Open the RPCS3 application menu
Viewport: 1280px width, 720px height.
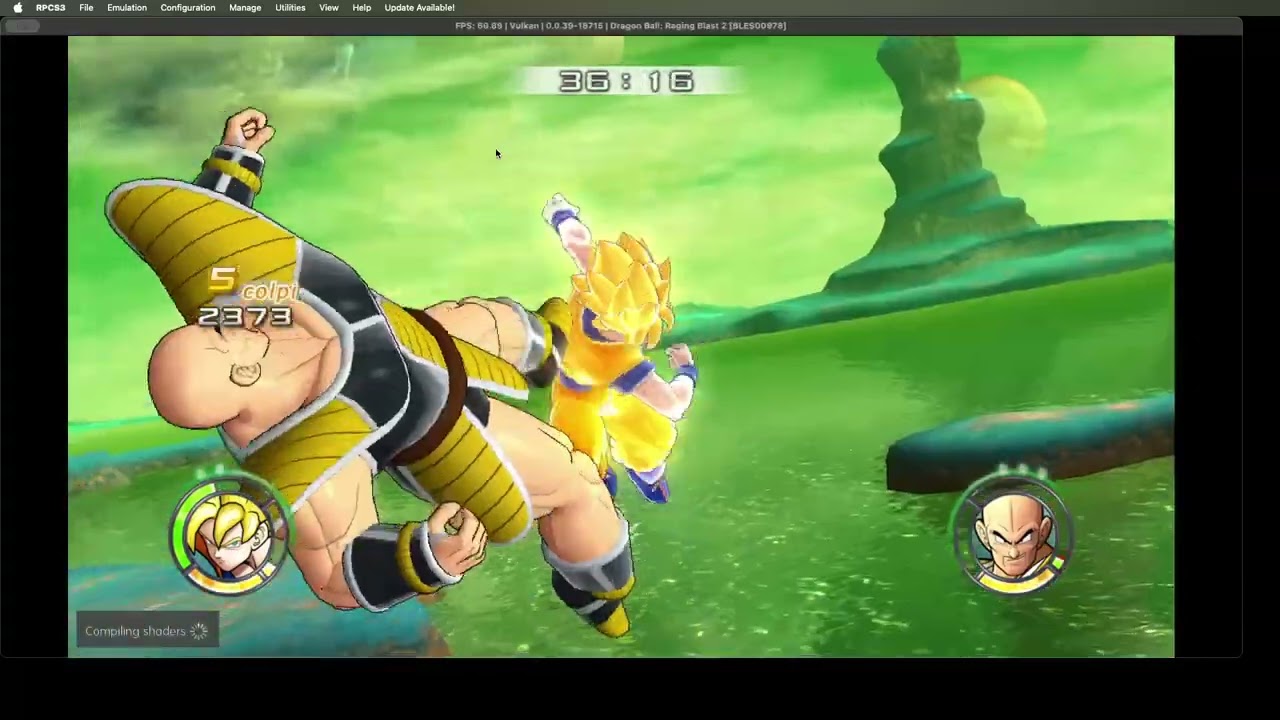point(50,7)
